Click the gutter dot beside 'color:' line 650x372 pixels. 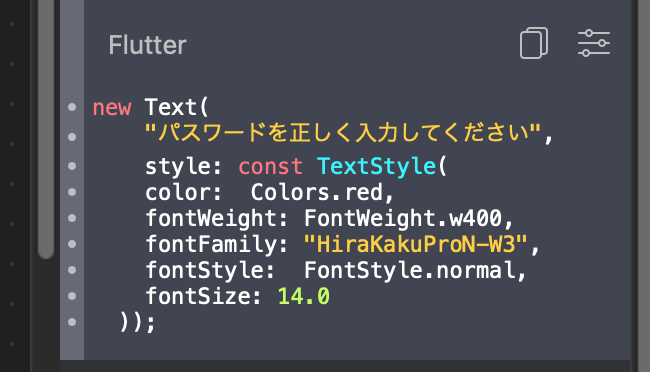pyautogui.click(x=72, y=192)
